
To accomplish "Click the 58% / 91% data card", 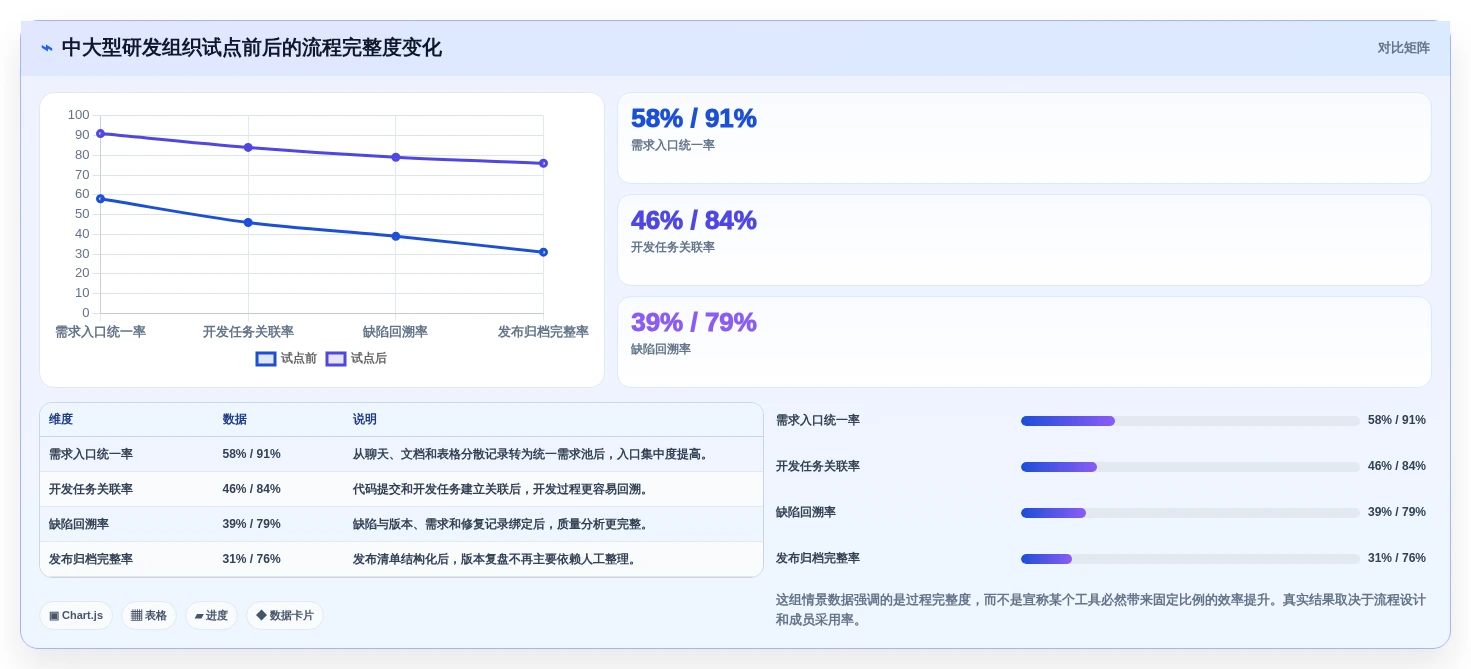I will pos(1024,138).
